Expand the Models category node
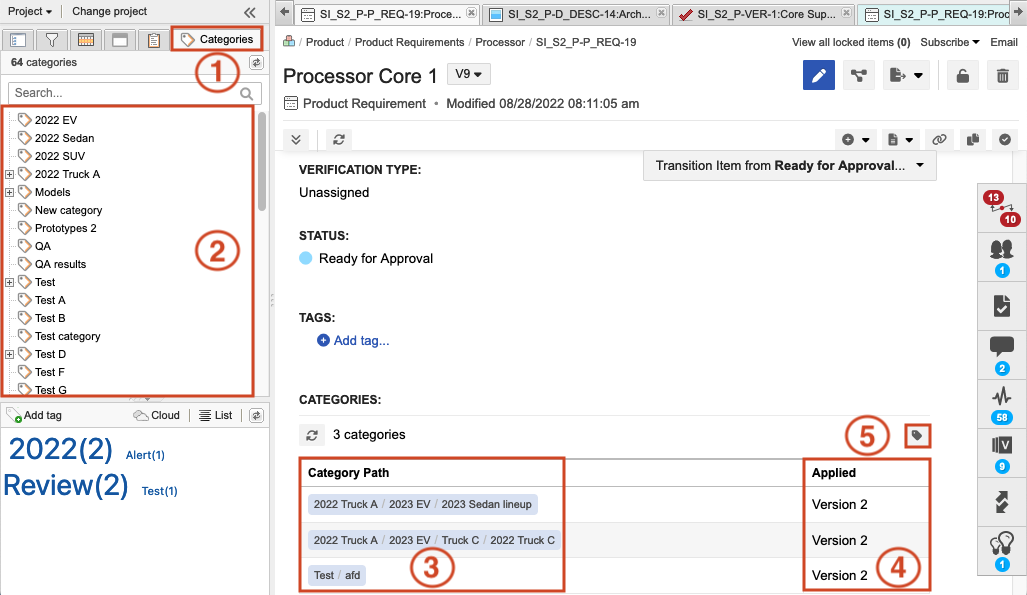Viewport: 1027px width, 595px height. (10, 192)
